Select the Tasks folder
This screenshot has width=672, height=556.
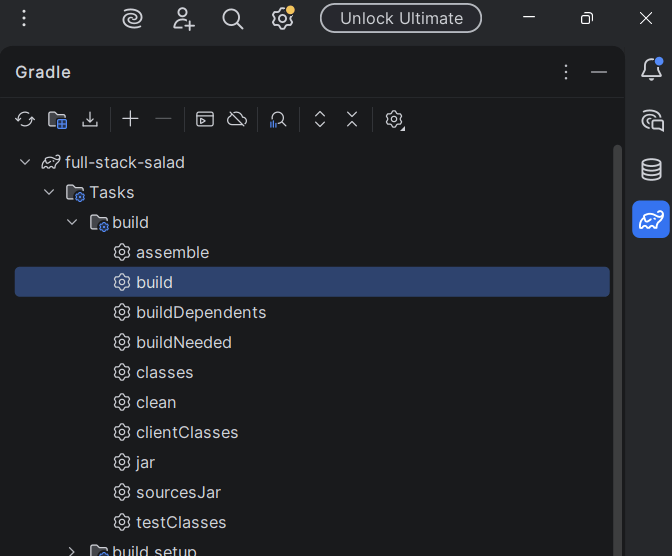pyautogui.click(x=111, y=192)
